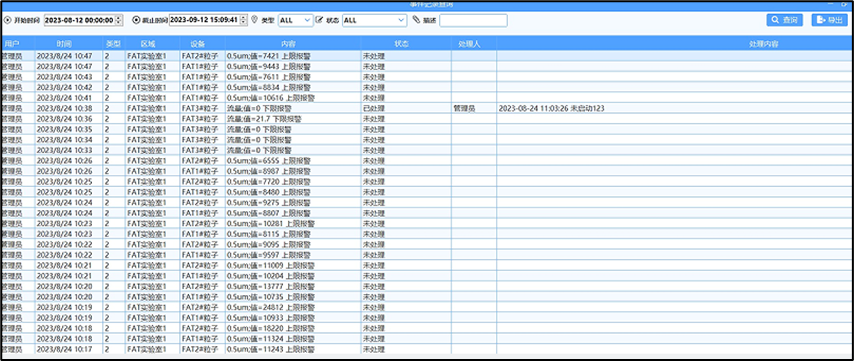Click the time cell 2023/8/24 10:34
Image resolution: width=854 pixels, height=361 pixels.
69,140
